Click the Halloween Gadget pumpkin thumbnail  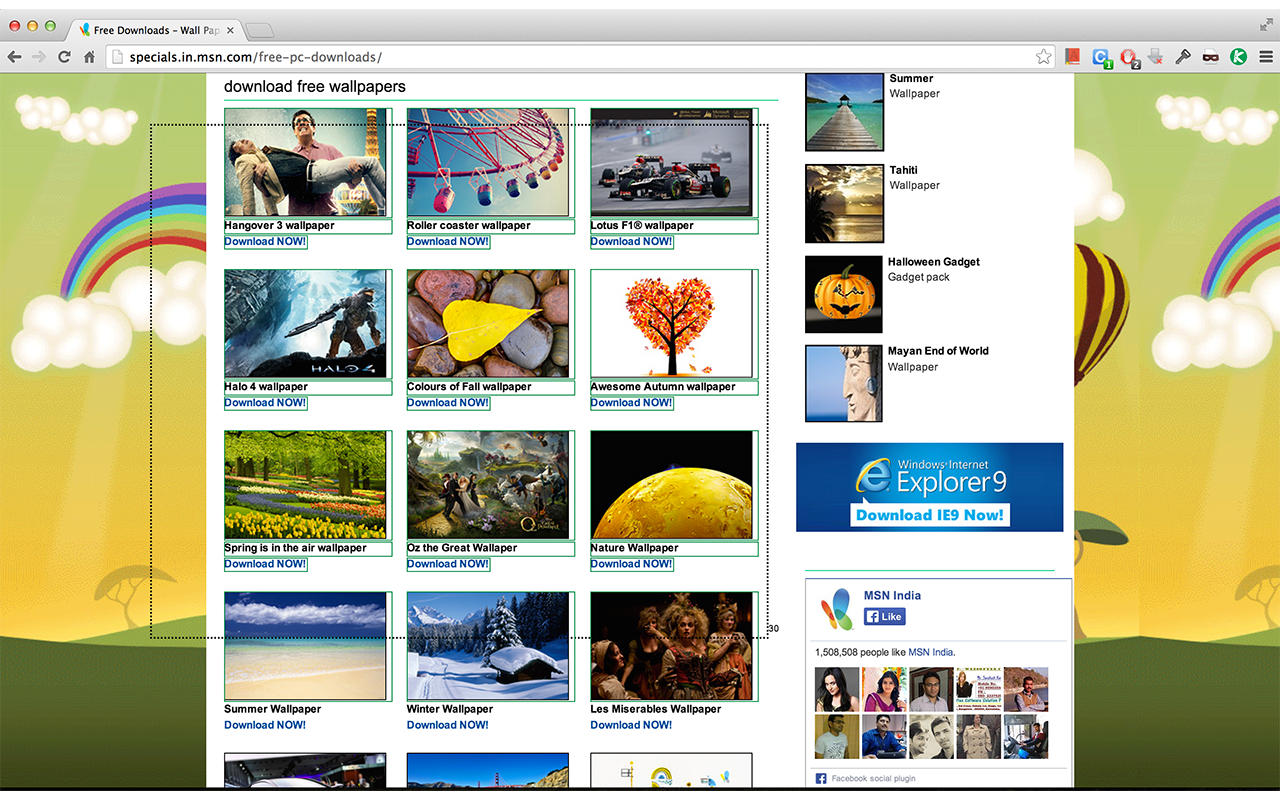[844, 295]
